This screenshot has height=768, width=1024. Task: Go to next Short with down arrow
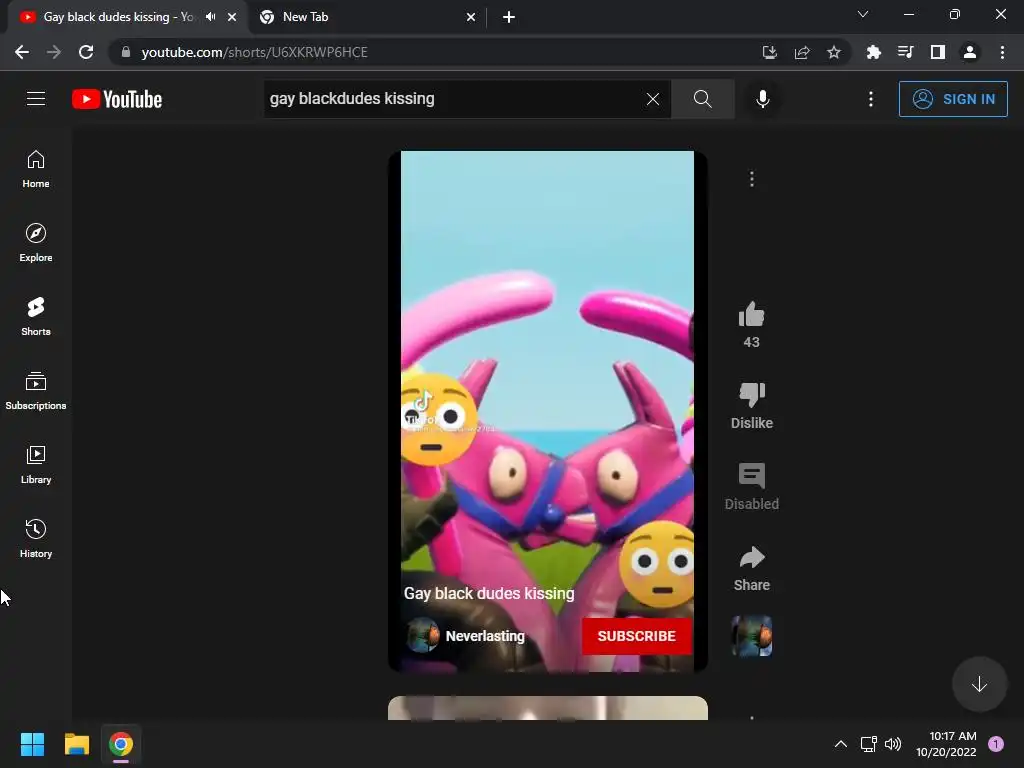coord(979,684)
